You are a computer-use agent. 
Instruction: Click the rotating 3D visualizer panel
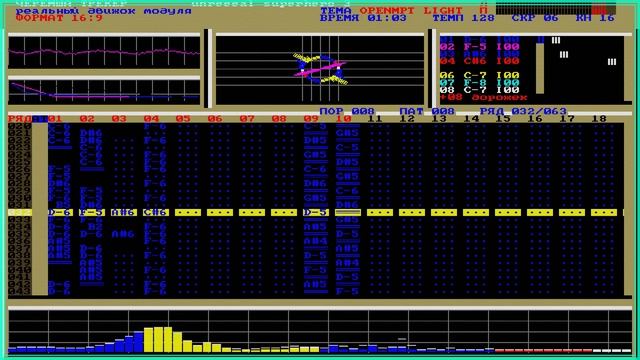pyautogui.click(x=320, y=70)
